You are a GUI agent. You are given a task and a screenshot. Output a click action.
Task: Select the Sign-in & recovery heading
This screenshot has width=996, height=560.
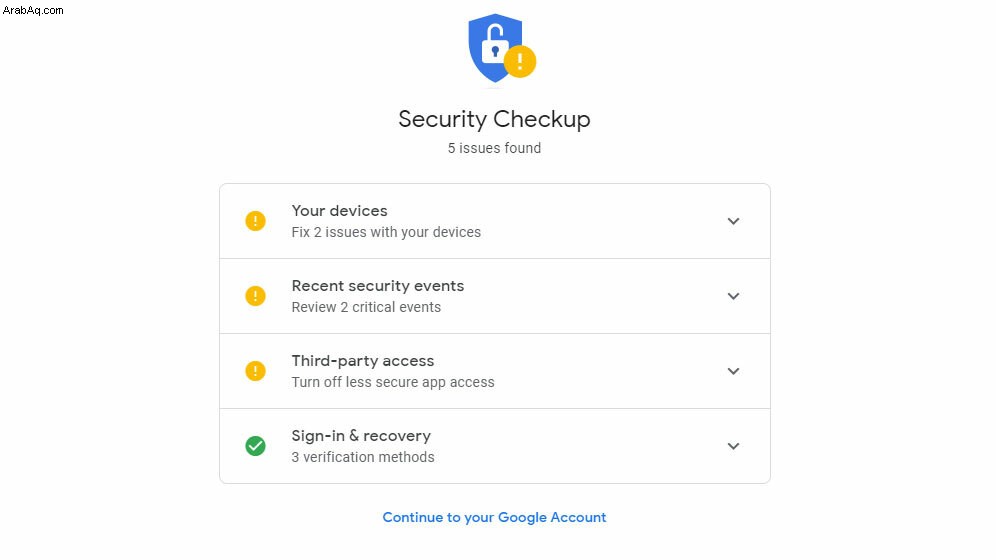point(361,436)
